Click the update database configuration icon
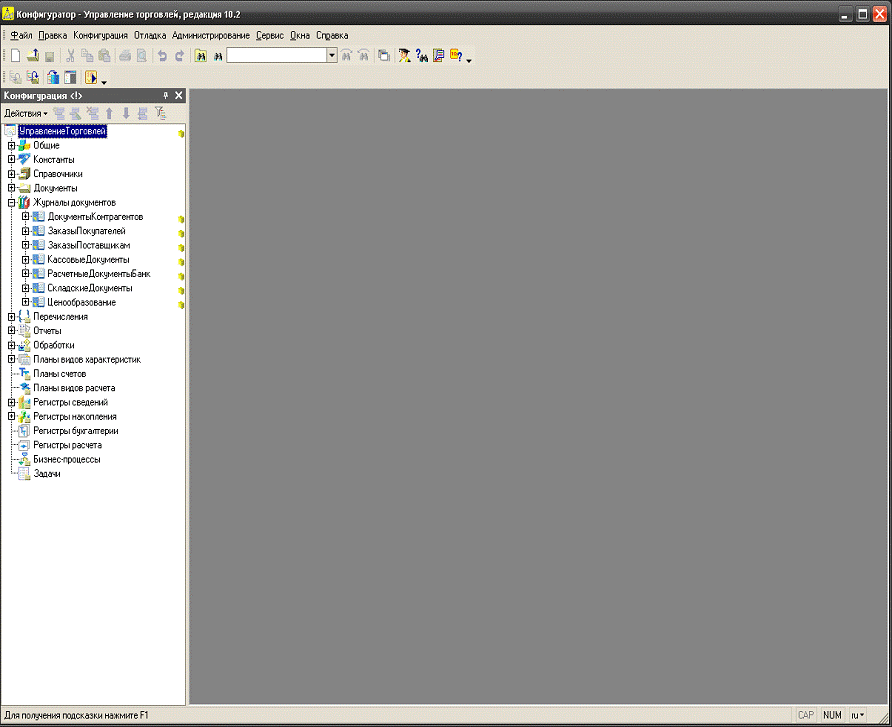 coord(53,77)
